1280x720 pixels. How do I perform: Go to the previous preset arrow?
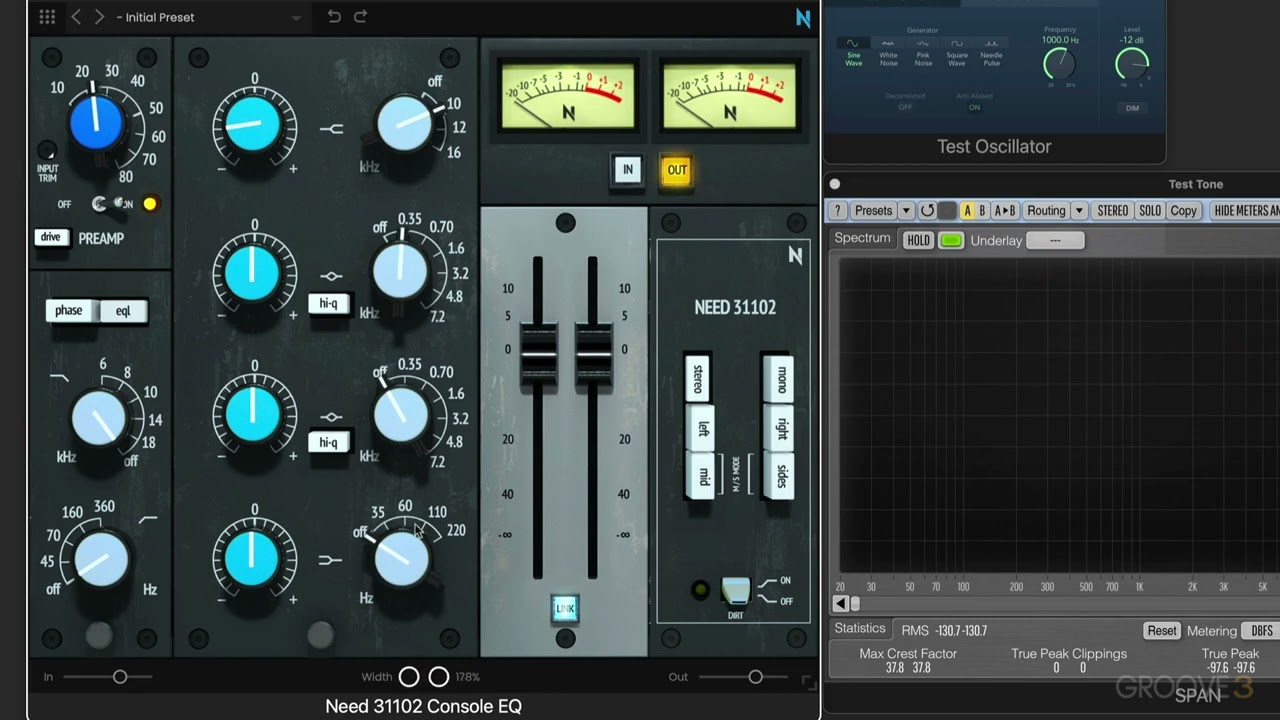76,16
